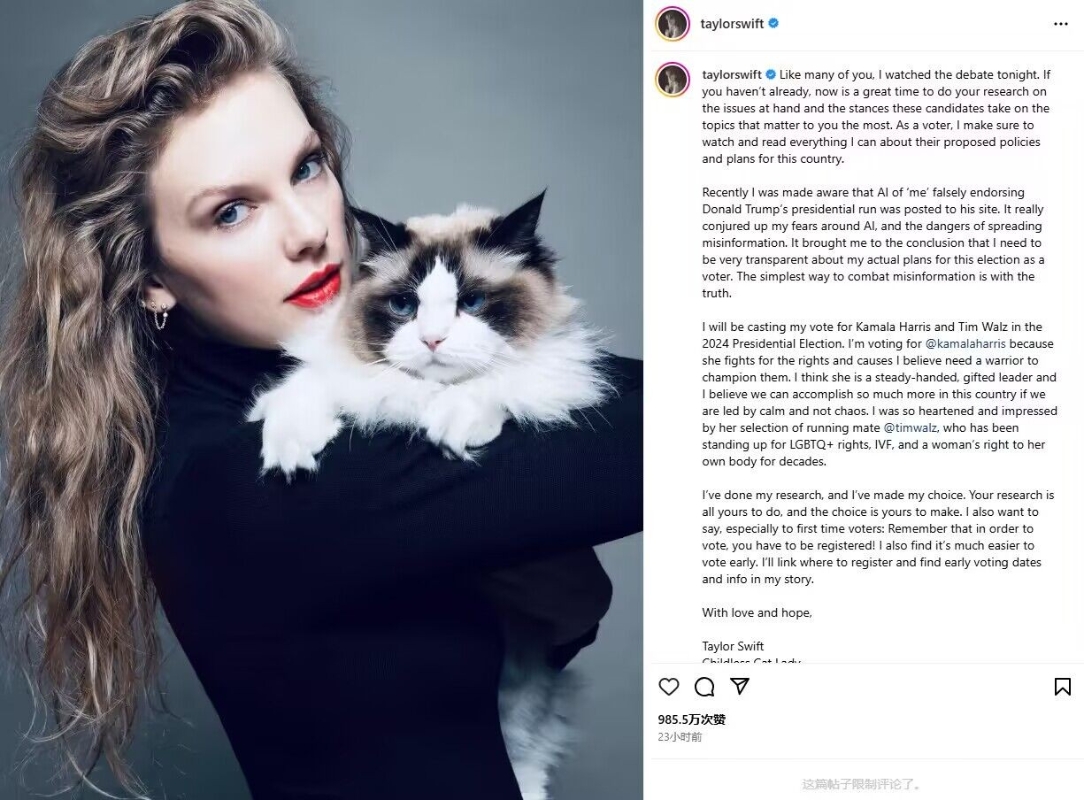Click the Taylor Swift signature in caption
The width and height of the screenshot is (1084, 800).
click(x=733, y=646)
